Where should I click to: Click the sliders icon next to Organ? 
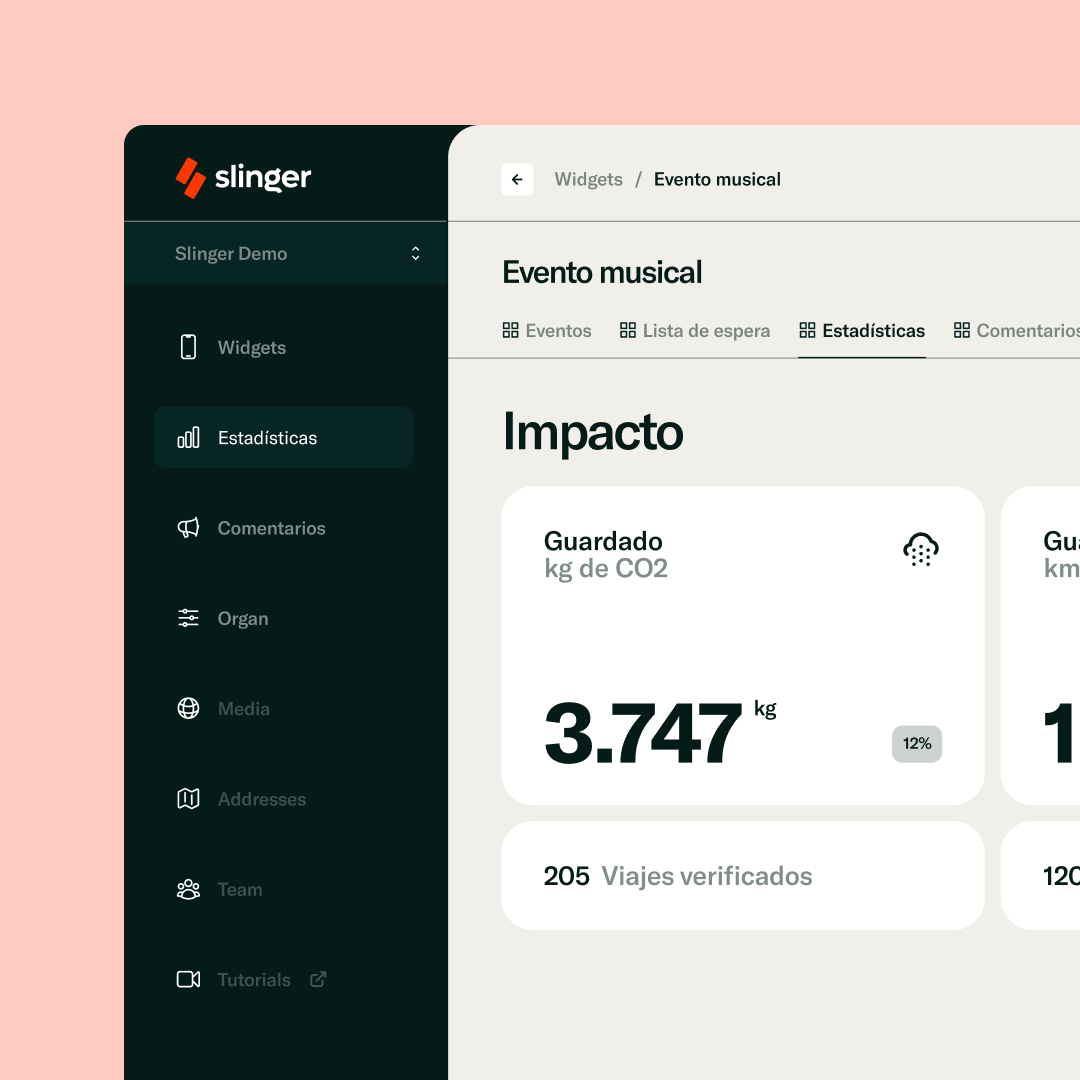(188, 618)
